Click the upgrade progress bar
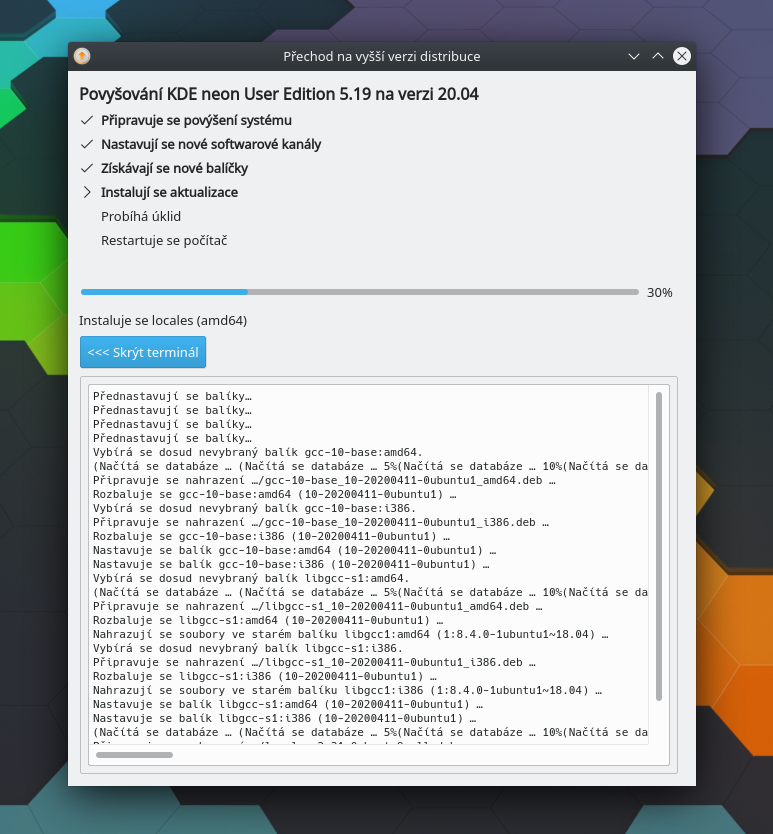Screen dimensions: 773x834 (360, 292)
